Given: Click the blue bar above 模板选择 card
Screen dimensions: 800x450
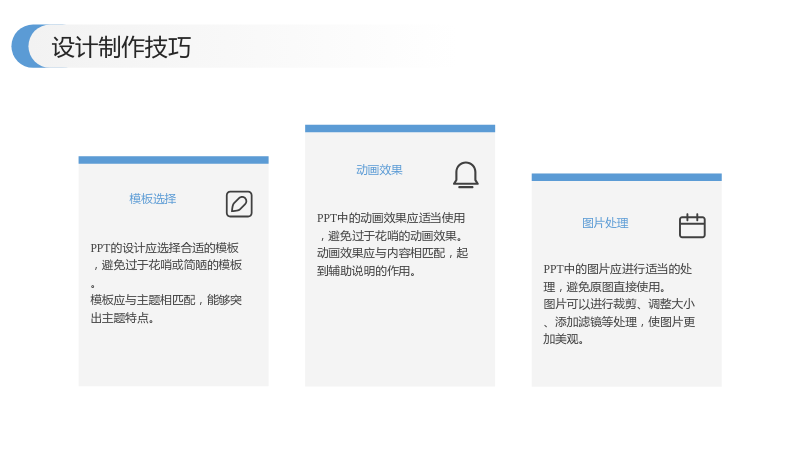Looking at the screenshot, I should click(x=173, y=160).
